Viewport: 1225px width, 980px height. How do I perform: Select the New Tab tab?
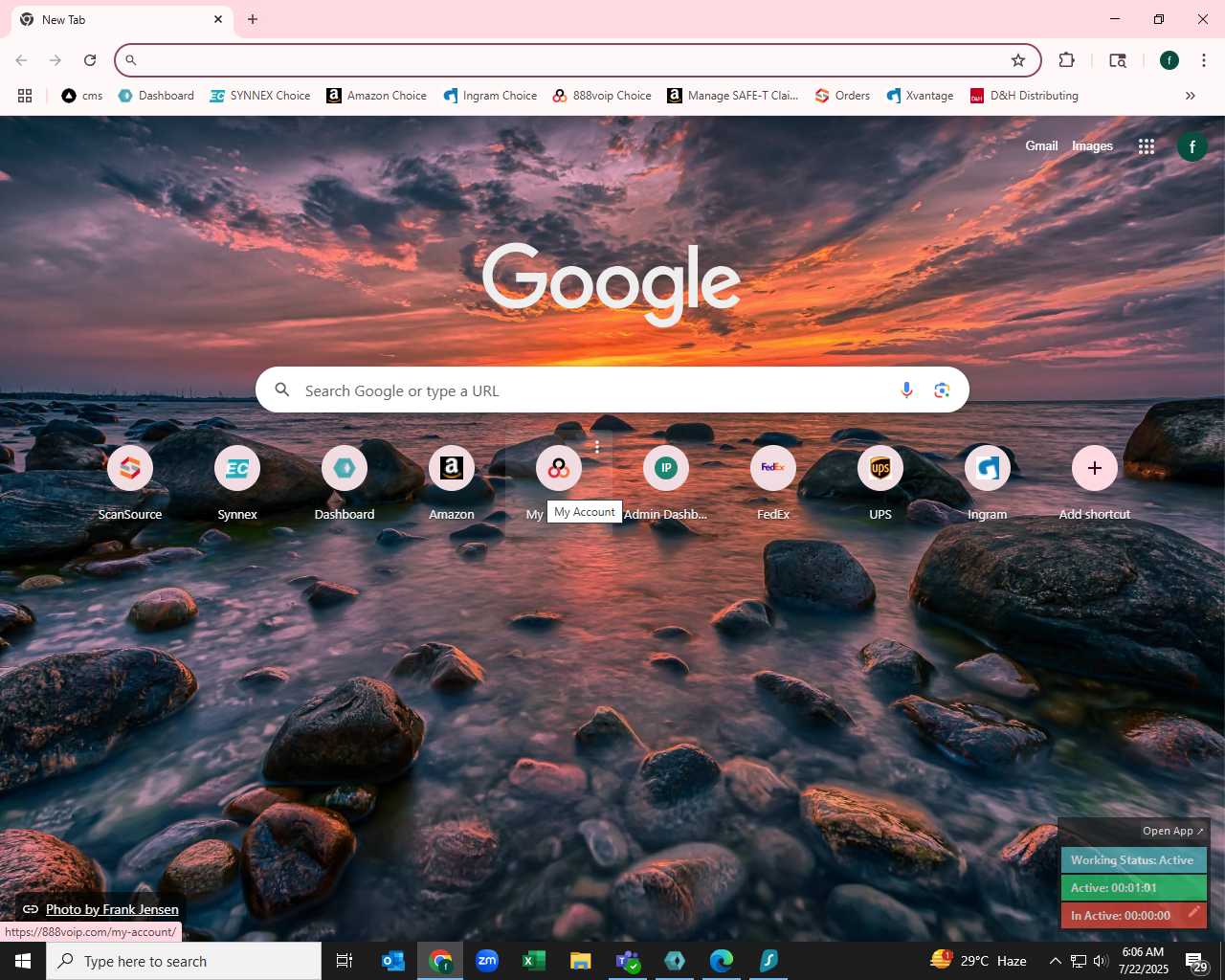pyautogui.click(x=122, y=19)
